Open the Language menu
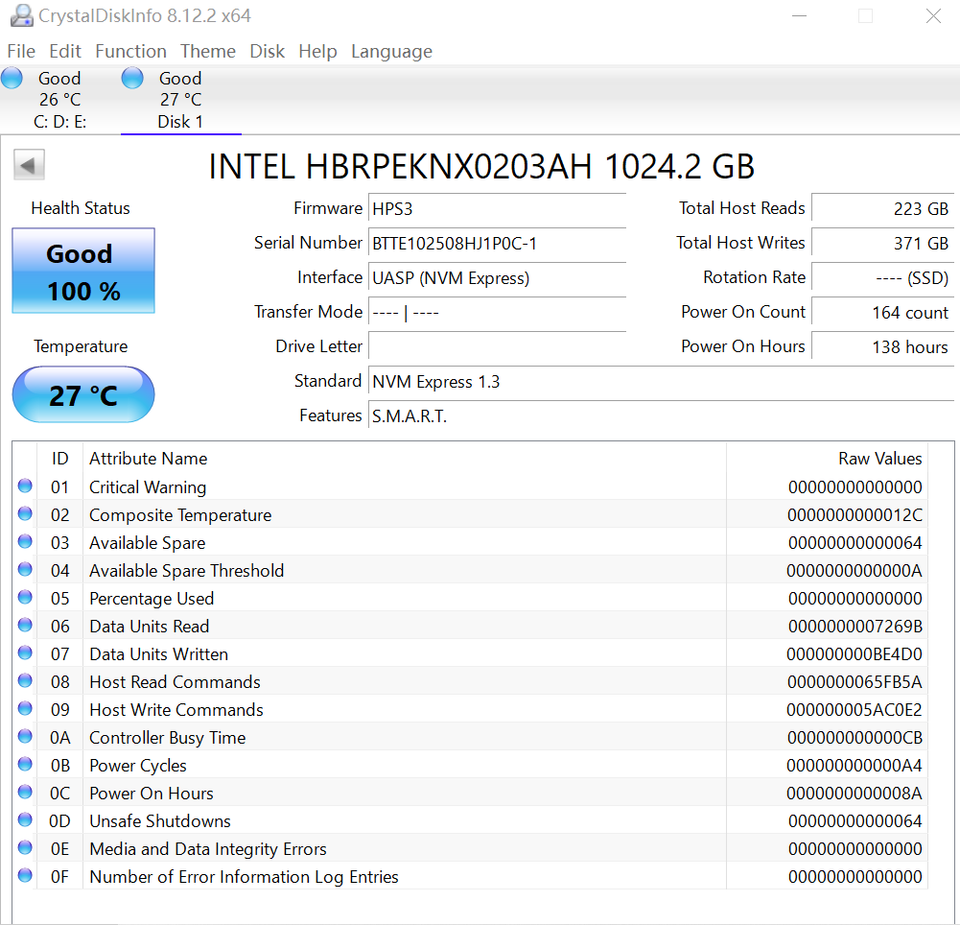 click(x=391, y=51)
